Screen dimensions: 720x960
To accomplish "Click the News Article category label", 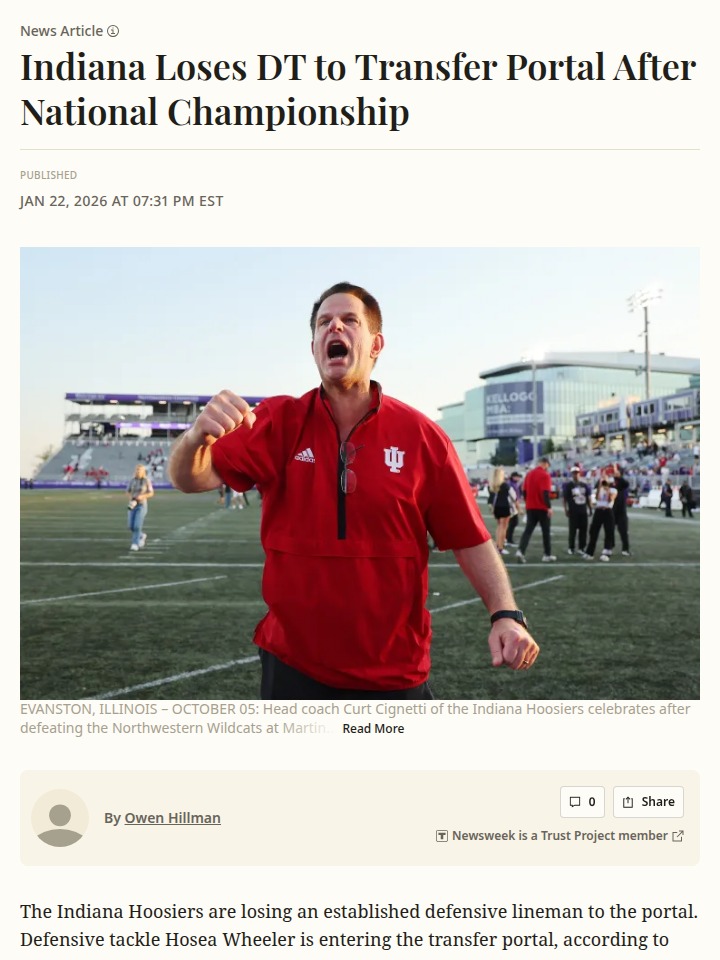I will 61,31.
